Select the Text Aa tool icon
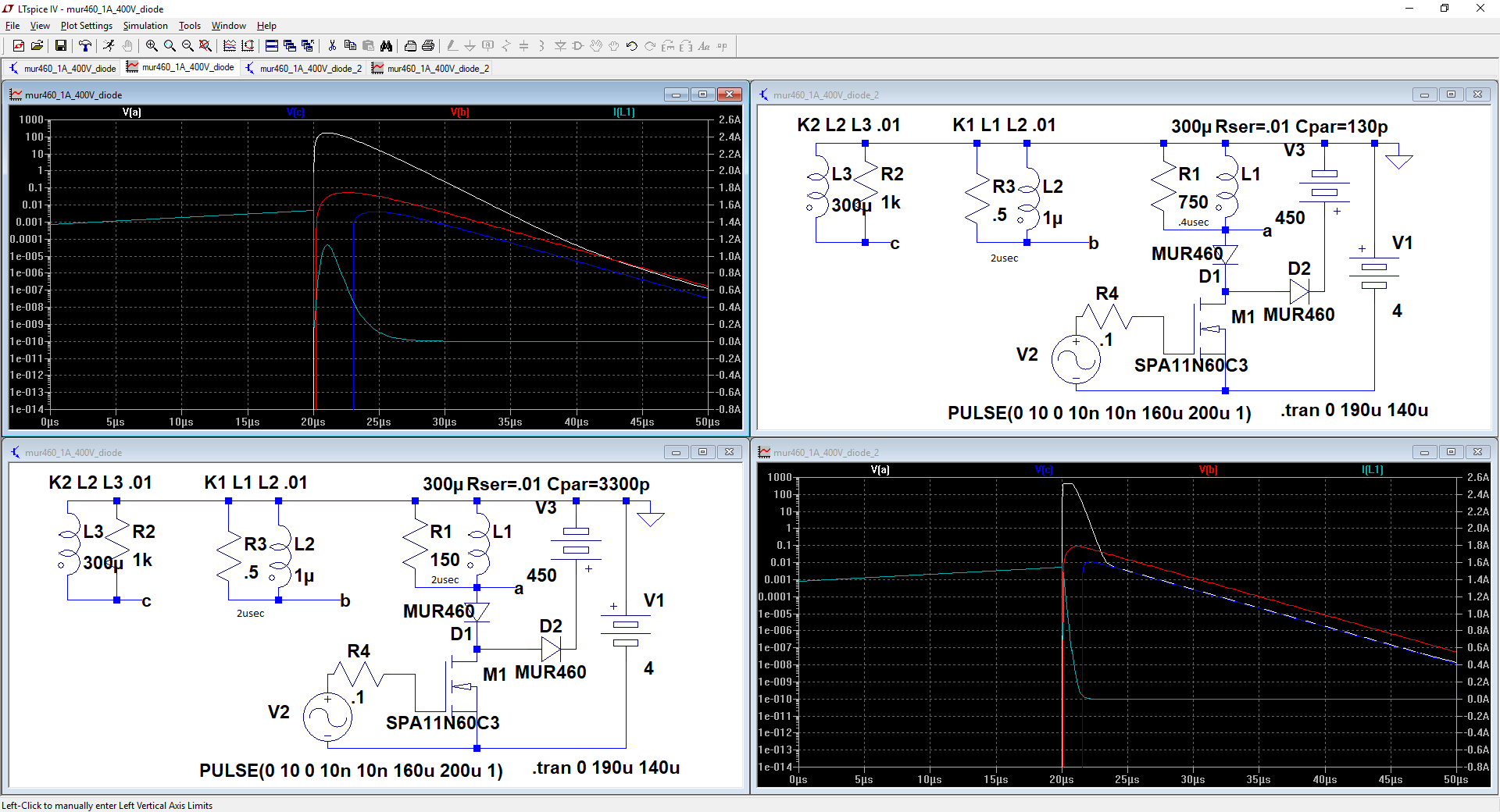This screenshot has height=812, width=1500. click(704, 46)
